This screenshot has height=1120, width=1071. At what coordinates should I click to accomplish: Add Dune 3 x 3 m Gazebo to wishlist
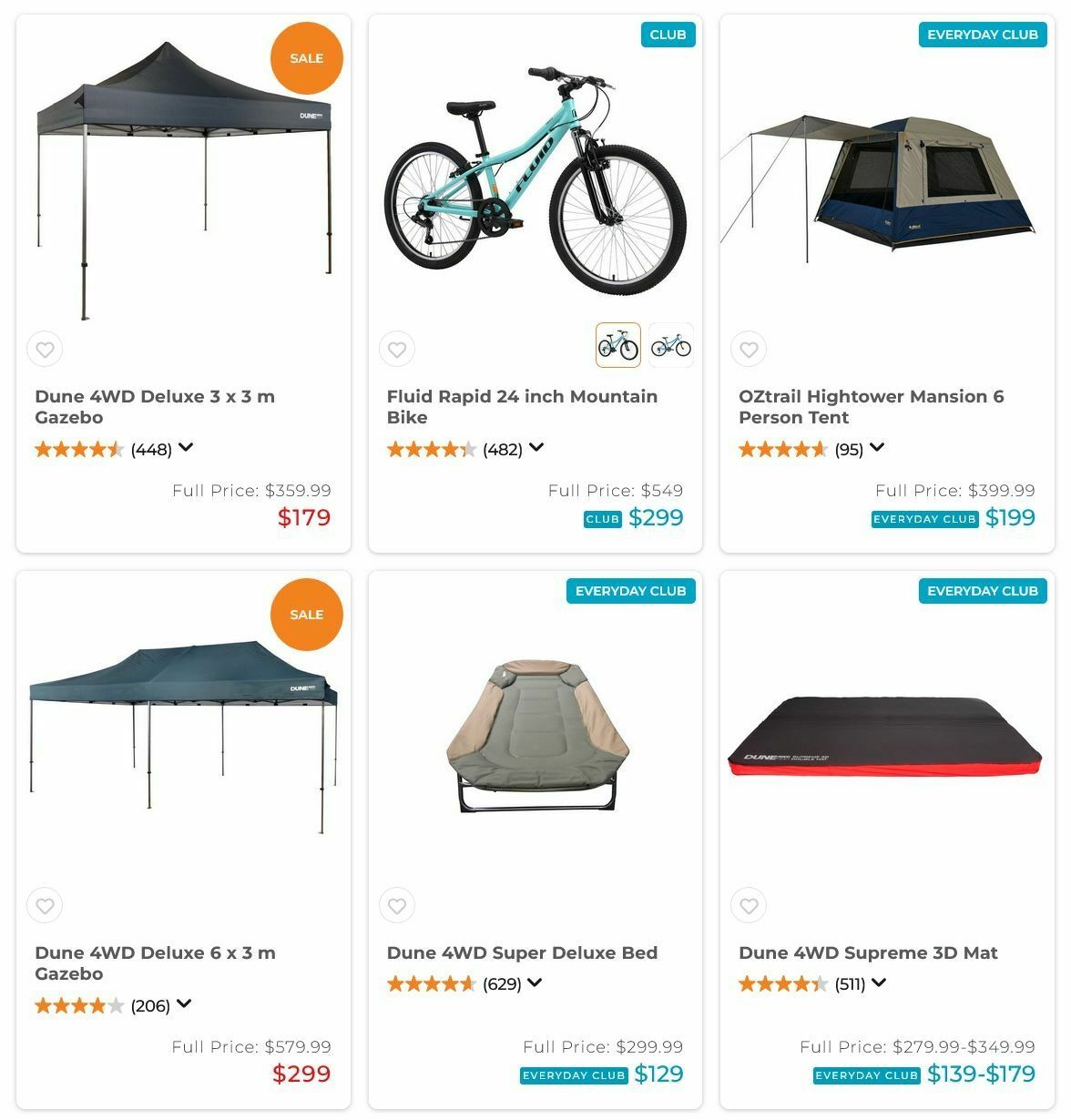pos(45,350)
